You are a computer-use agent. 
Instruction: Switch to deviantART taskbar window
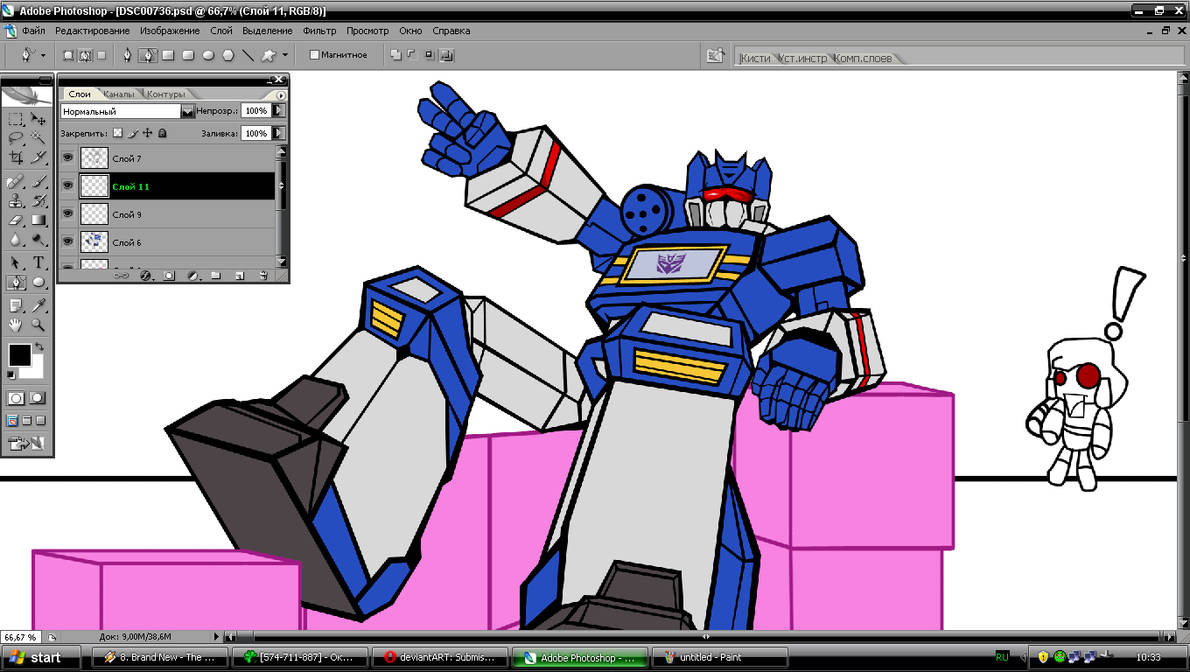442,658
